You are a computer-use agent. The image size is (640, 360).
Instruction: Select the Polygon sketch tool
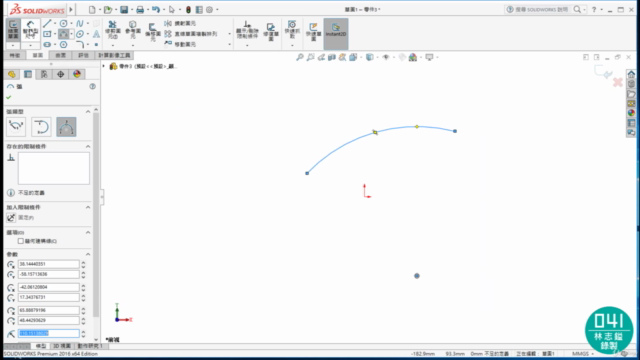coord(63,44)
